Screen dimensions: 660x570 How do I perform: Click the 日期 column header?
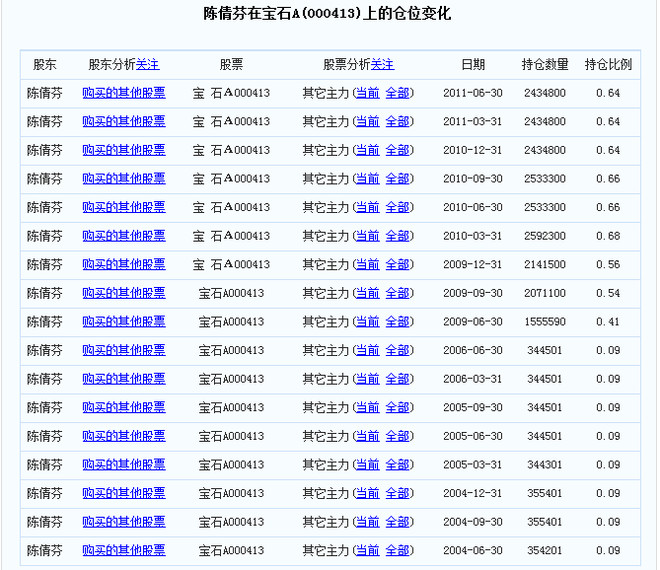tap(473, 64)
